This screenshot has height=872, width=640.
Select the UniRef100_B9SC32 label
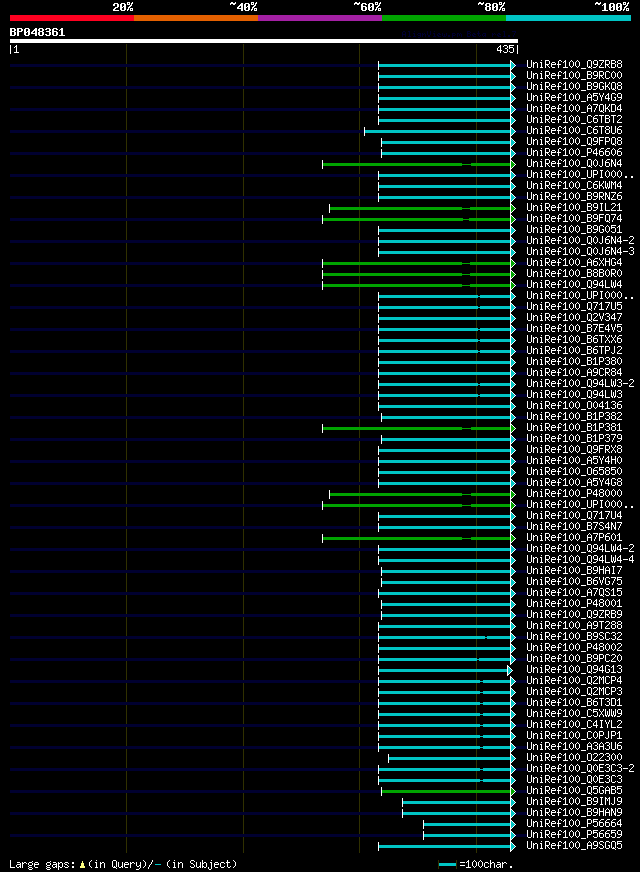tap(574, 637)
